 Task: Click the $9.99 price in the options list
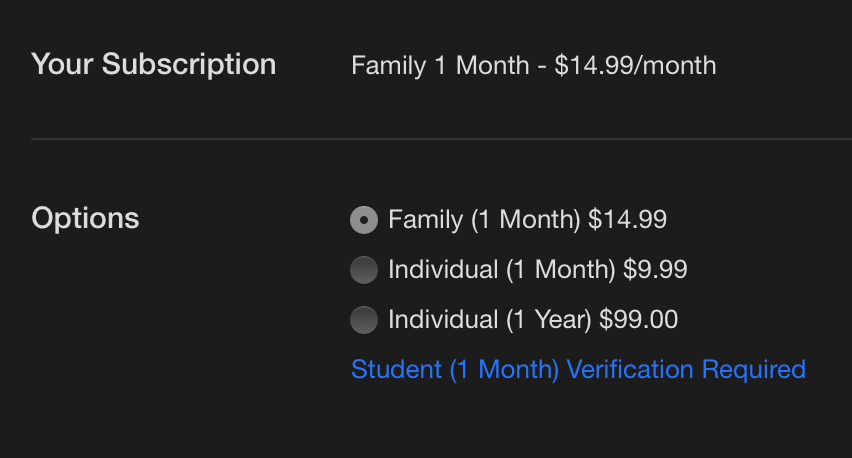pos(655,270)
